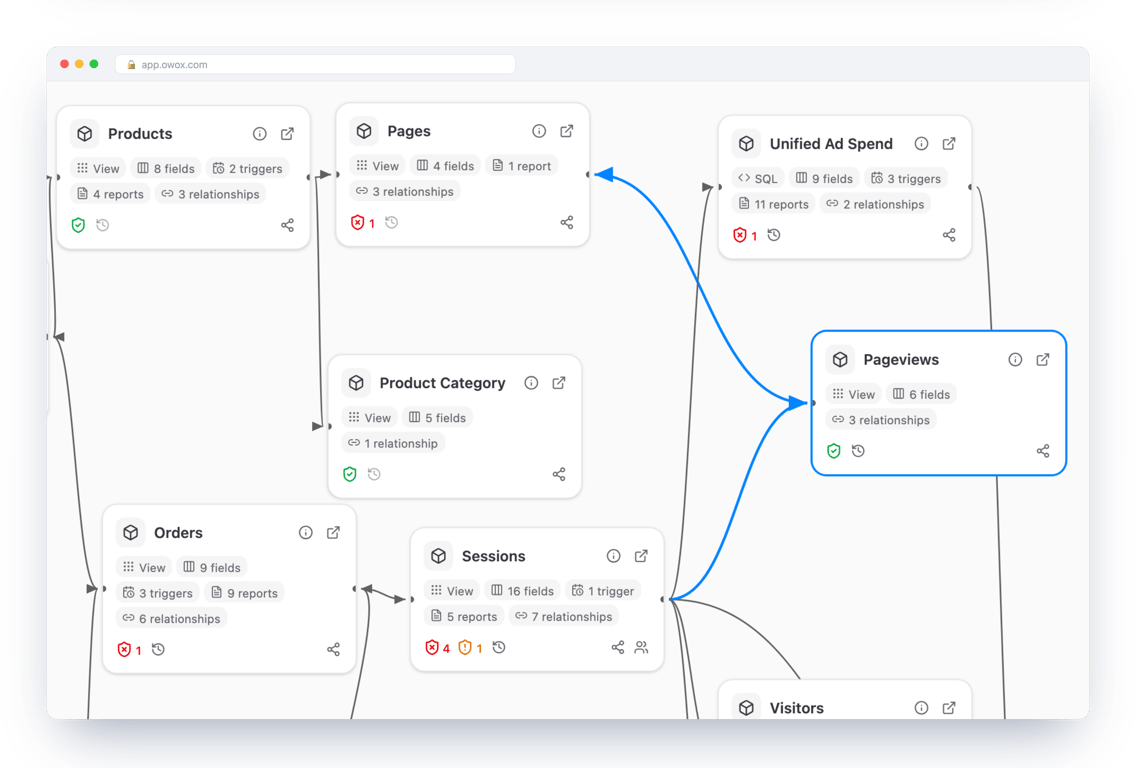Image resolution: width=1136 pixels, height=768 pixels.
Task: Share the Product Category card
Action: [x=559, y=474]
